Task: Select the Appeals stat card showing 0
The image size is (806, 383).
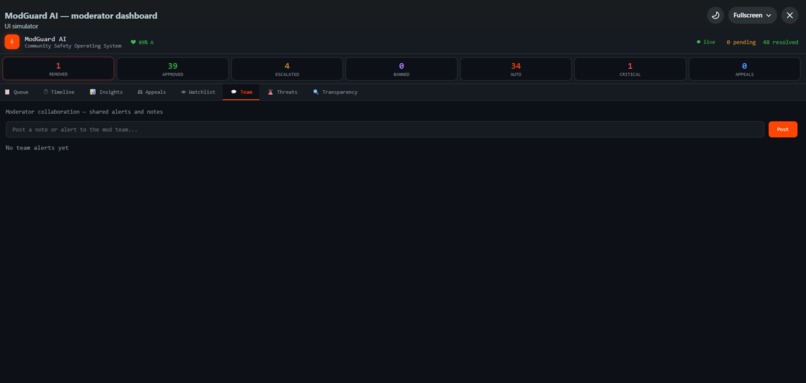Action: [x=744, y=69]
